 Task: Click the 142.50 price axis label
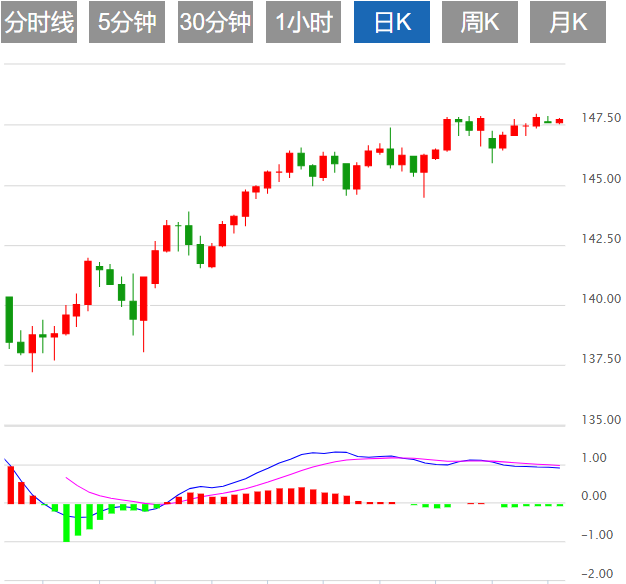click(602, 239)
